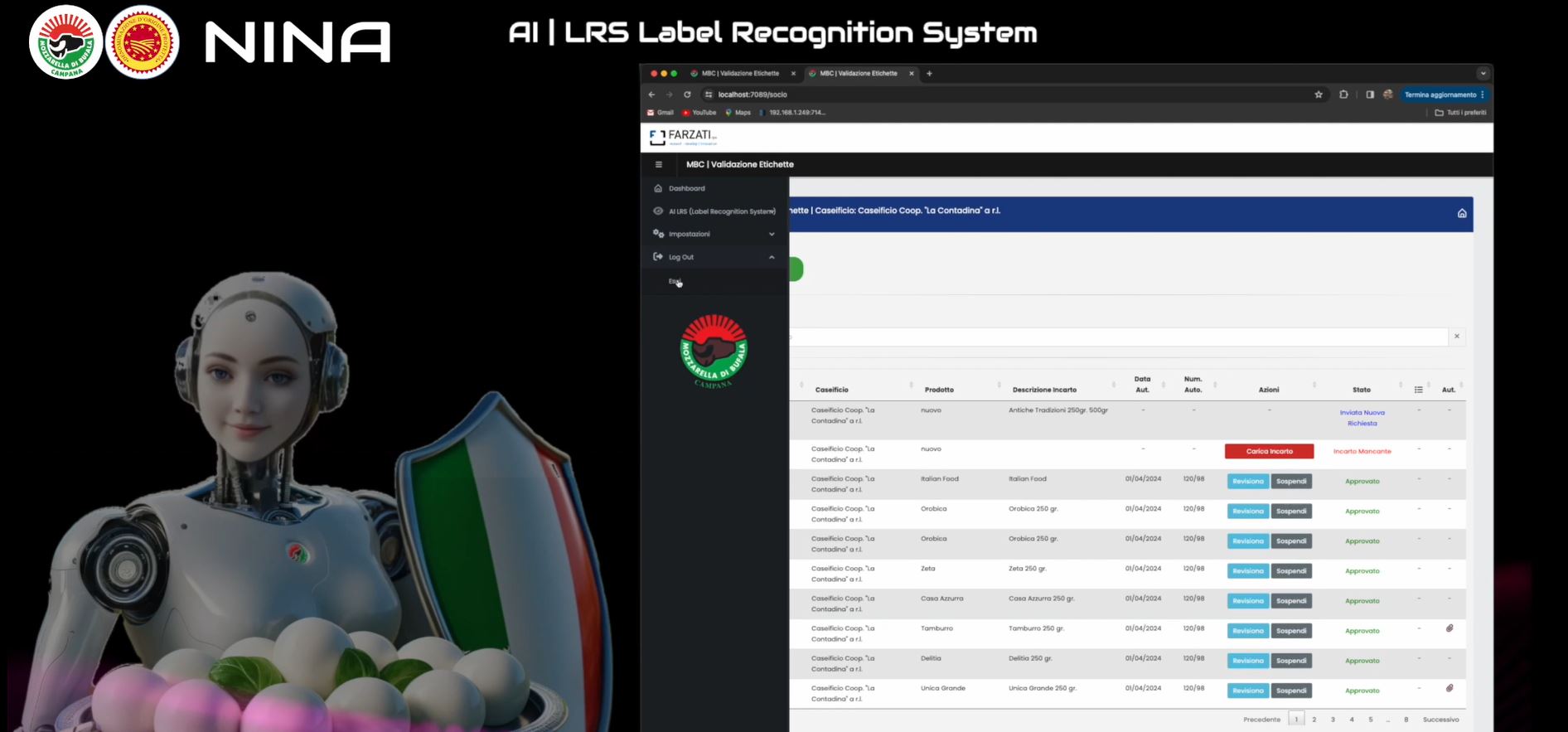Click the table search input field
Image resolution: width=1568 pixels, height=732 pixels.
point(1119,337)
